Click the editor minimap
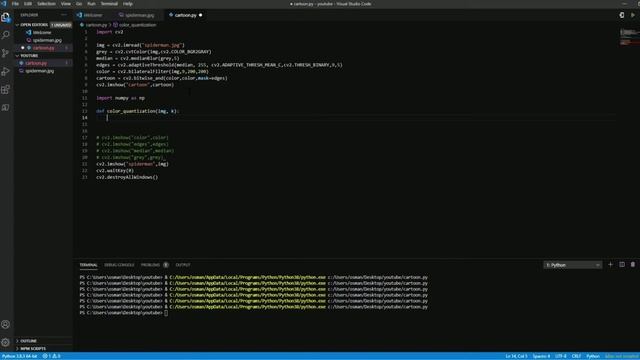Viewport: 640px width, 360px height. click(629, 37)
